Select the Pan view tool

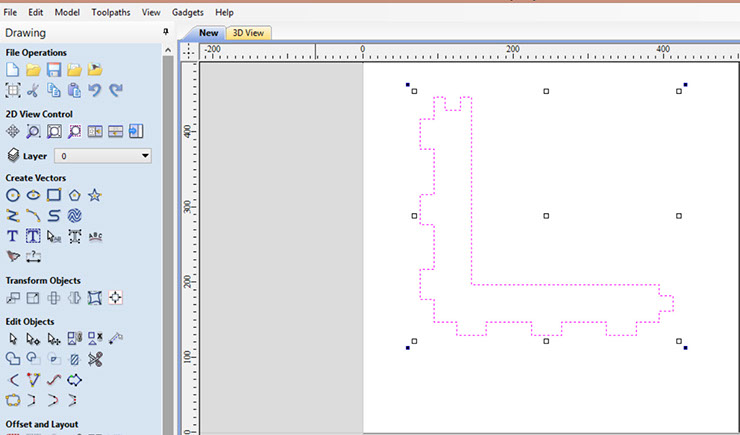click(13, 131)
